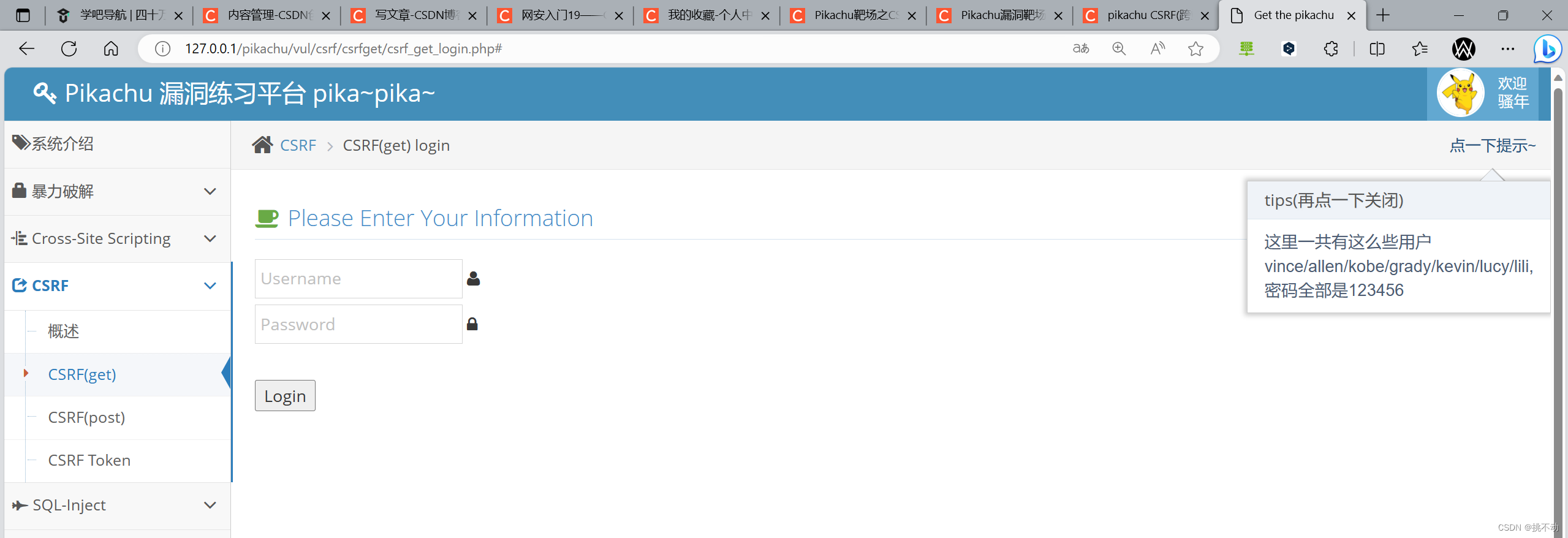Click the user list vince/allen/kobe text
The width and height of the screenshot is (1568, 538).
coord(1398,267)
